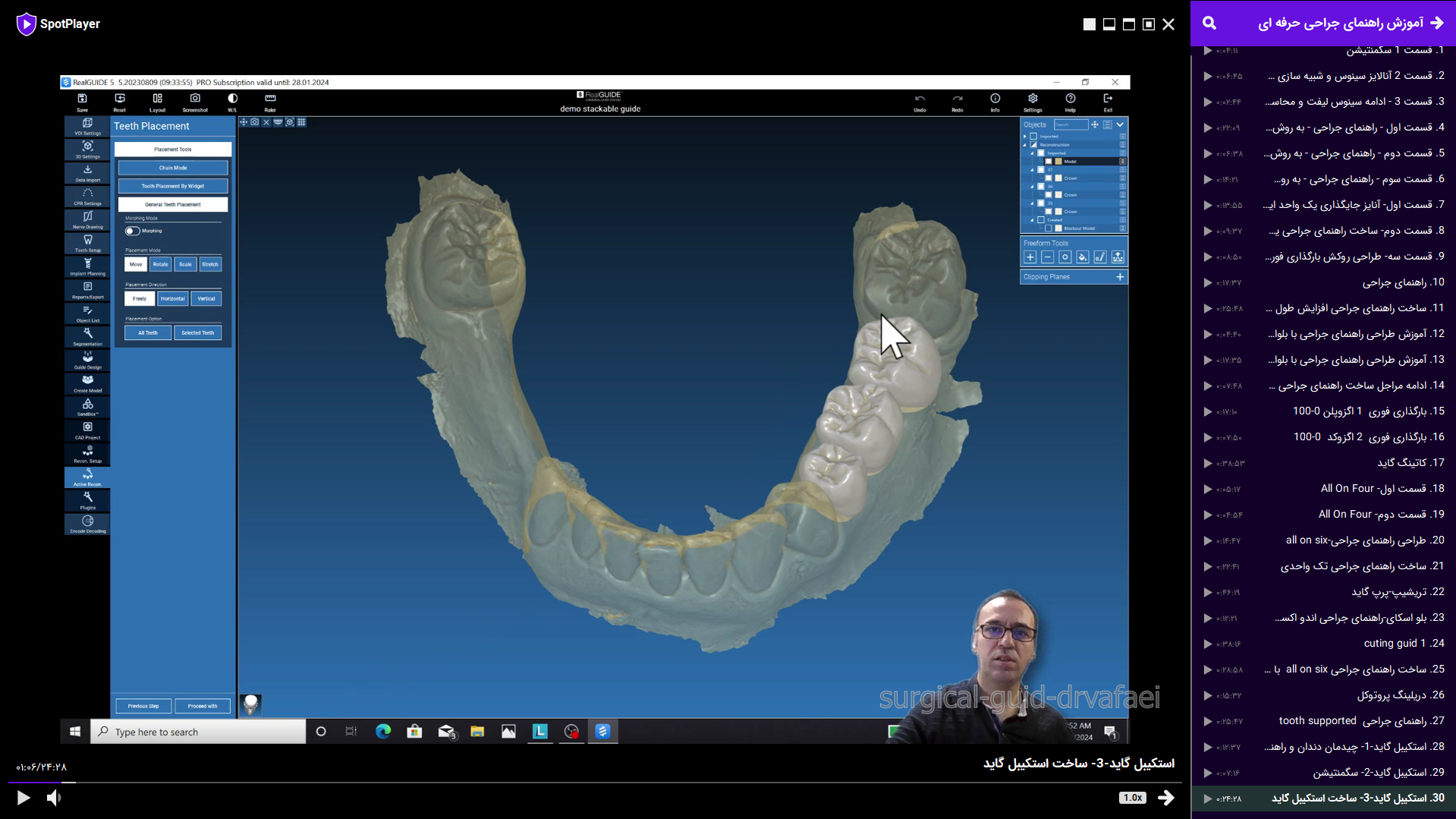Select the Placement Tools tab
This screenshot has height=819, width=1456.
(173, 150)
